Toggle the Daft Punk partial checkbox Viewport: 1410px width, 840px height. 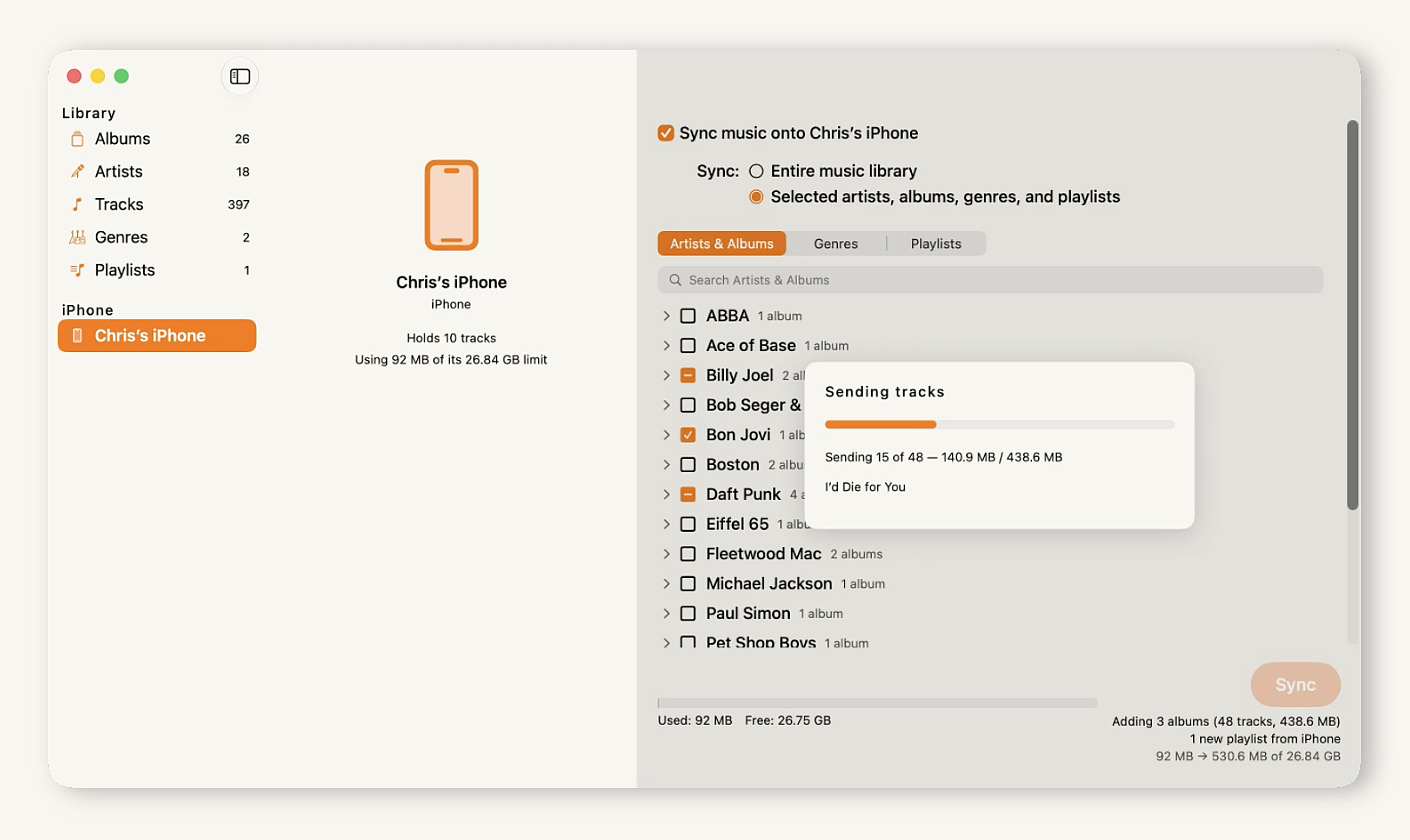pyautogui.click(x=688, y=495)
